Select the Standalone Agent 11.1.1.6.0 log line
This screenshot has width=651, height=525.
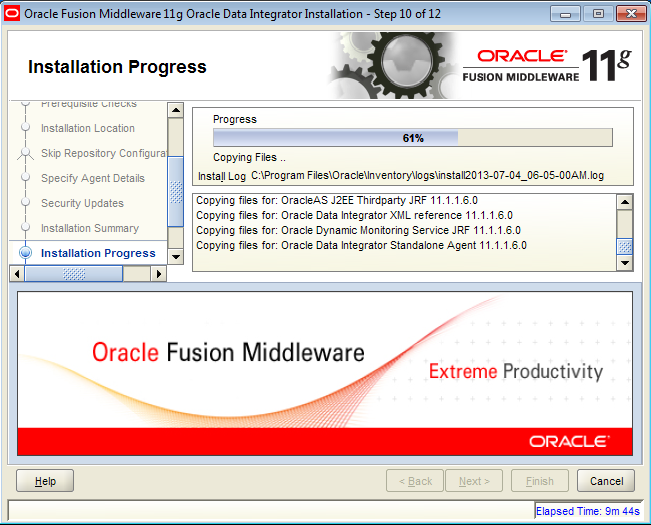coord(361,245)
